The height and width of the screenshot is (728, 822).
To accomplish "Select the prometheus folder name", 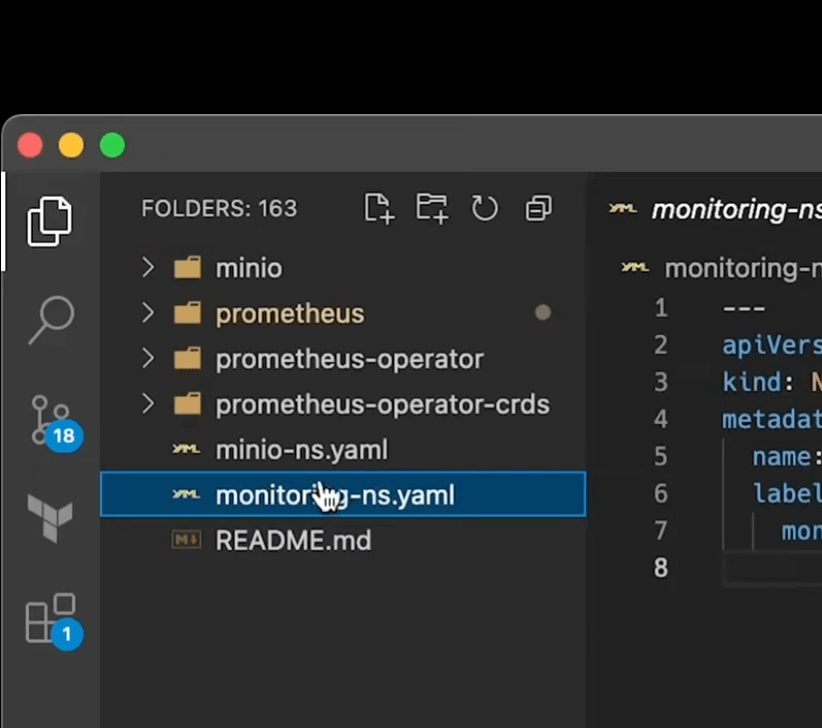I will [290, 314].
